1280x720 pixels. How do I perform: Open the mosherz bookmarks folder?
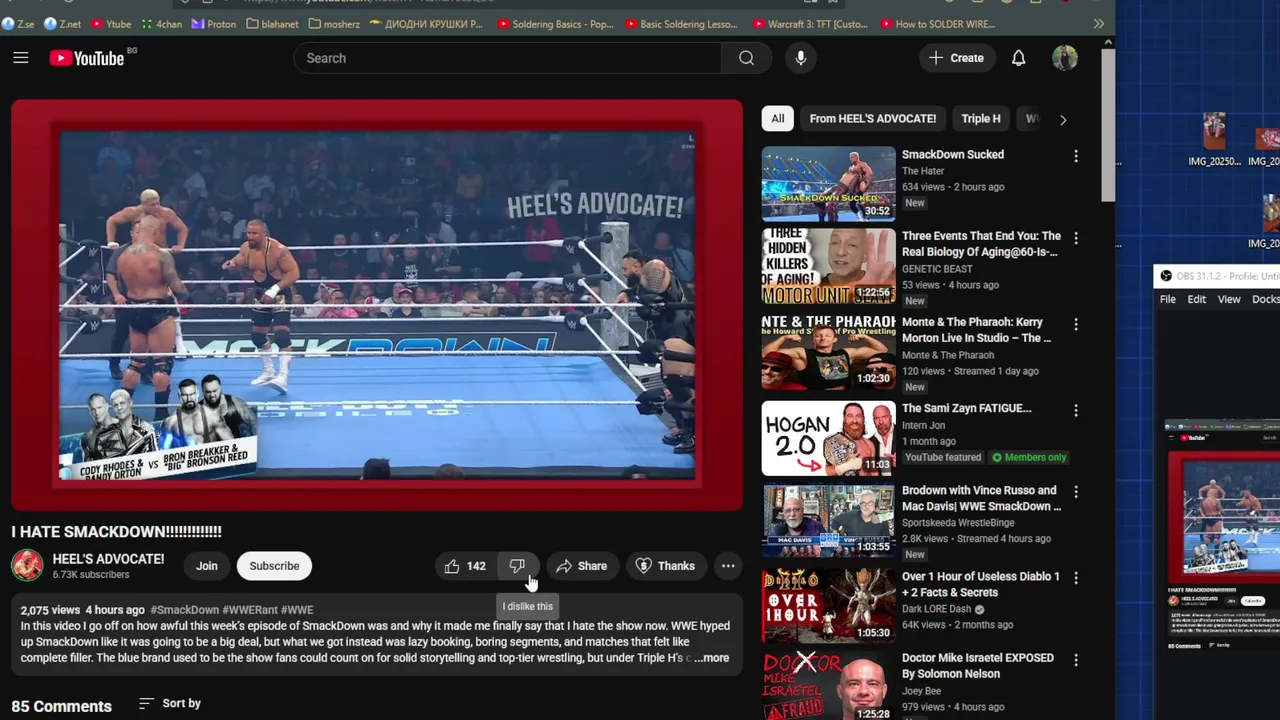[x=334, y=24]
